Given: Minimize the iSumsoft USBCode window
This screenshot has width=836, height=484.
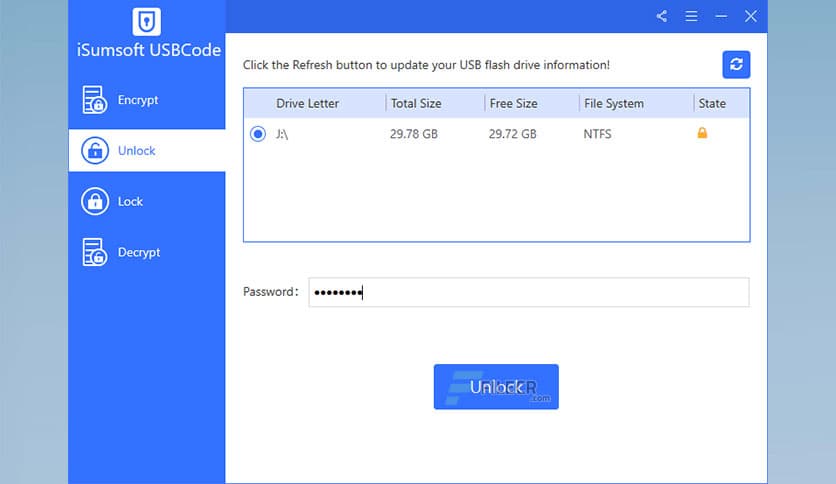Looking at the screenshot, I should tap(721, 17).
